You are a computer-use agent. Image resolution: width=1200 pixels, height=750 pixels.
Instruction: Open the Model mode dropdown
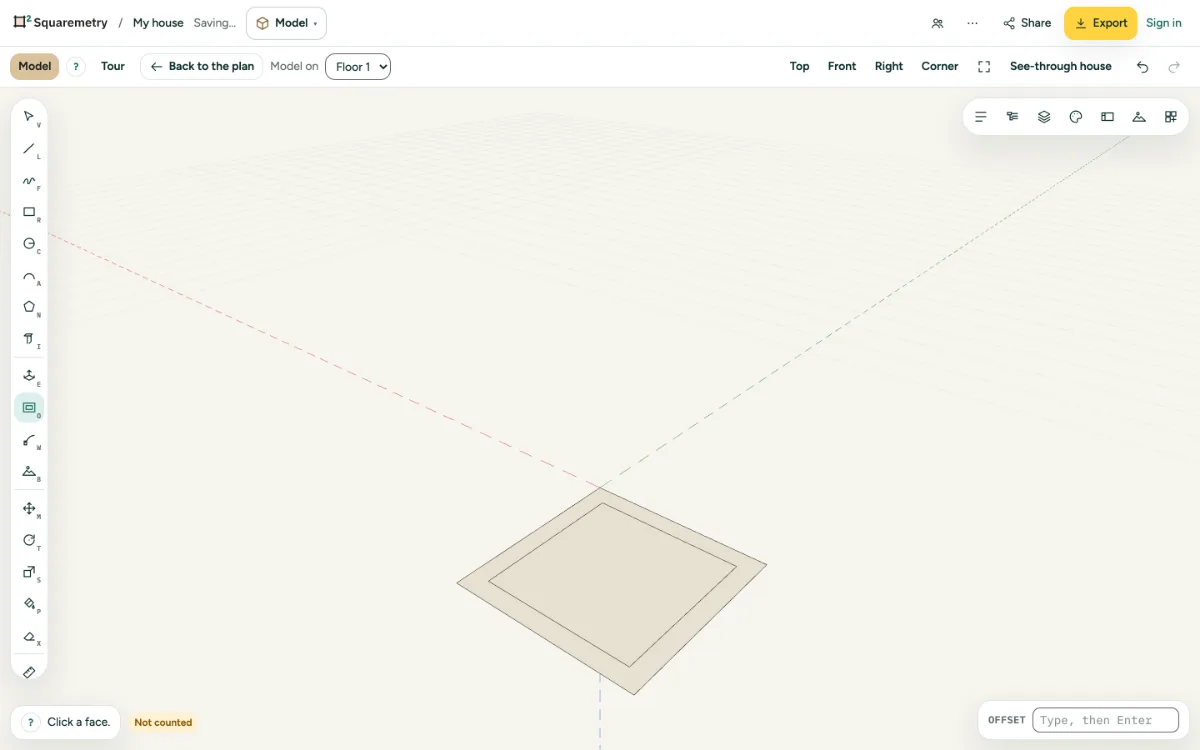click(x=286, y=23)
